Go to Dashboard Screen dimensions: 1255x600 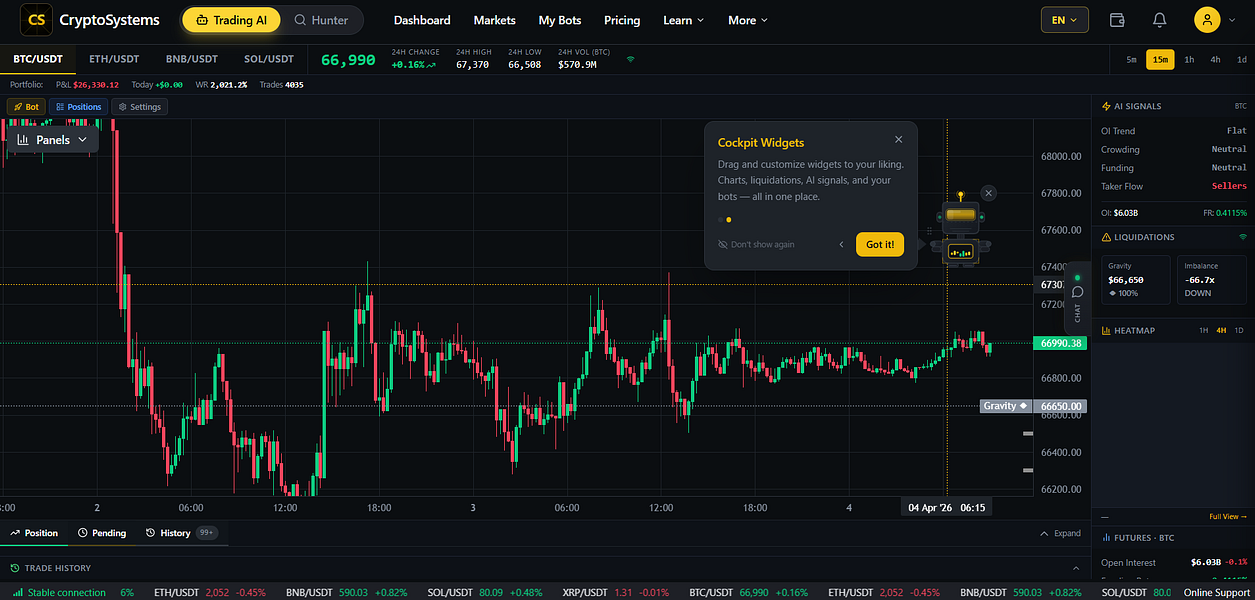point(422,20)
